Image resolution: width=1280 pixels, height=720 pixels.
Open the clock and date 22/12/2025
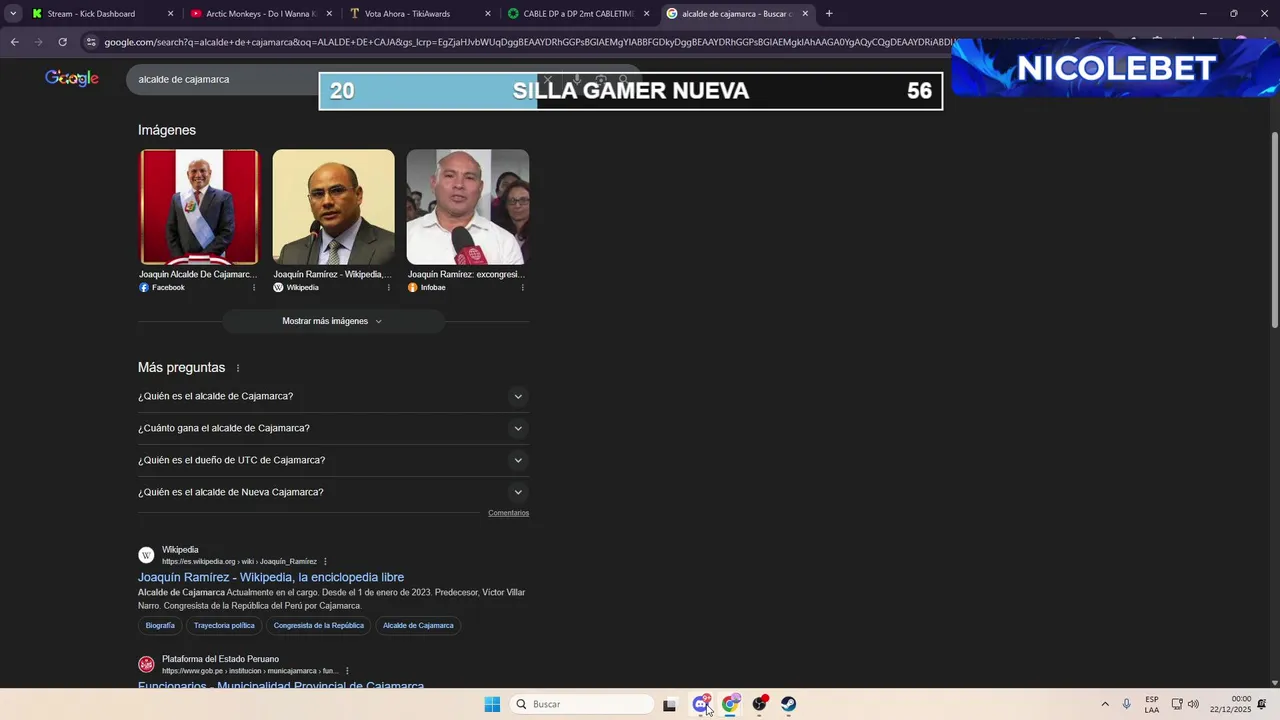tap(1230, 704)
